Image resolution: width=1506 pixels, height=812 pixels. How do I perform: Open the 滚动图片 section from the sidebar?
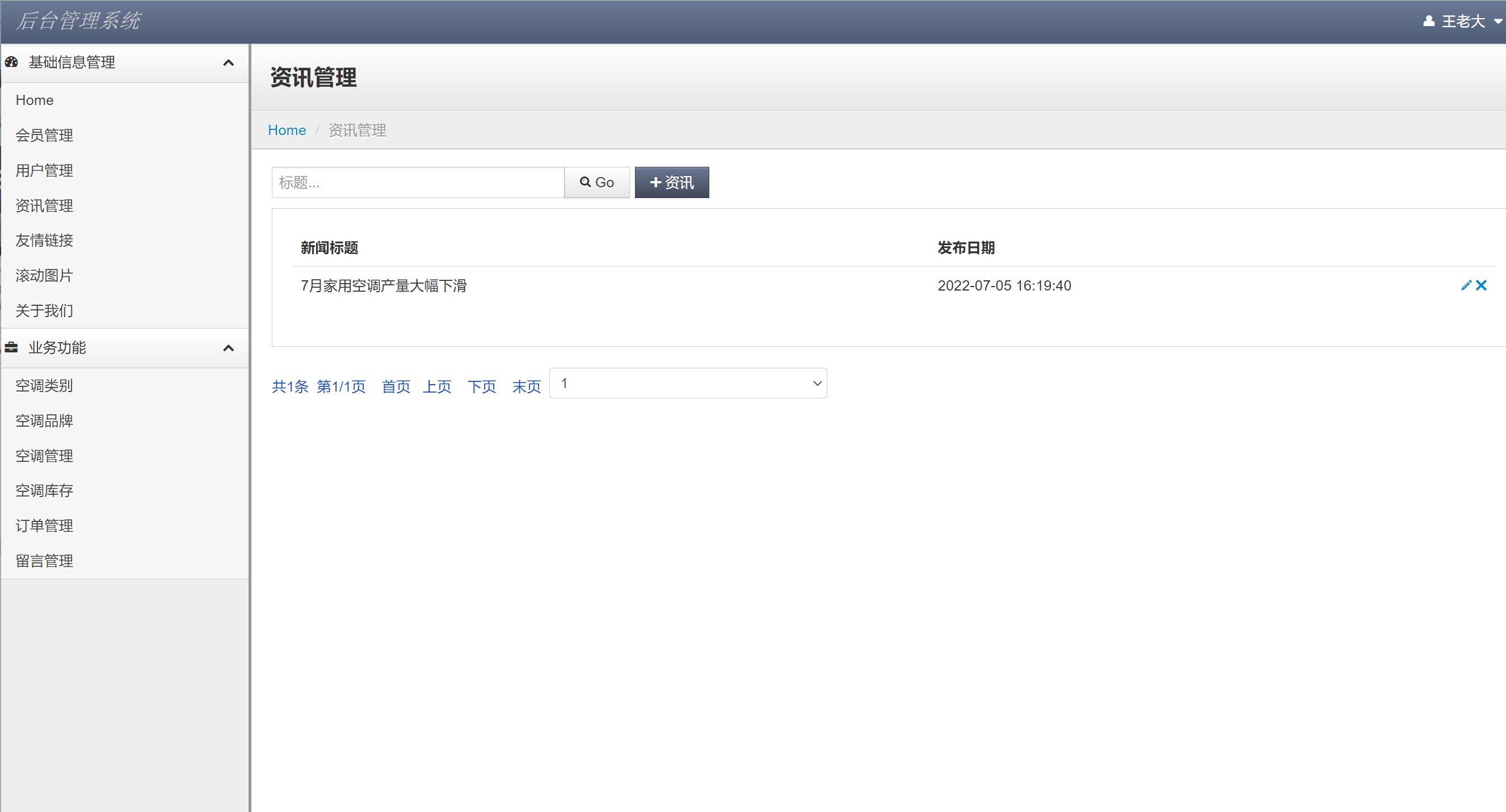[x=44, y=275]
